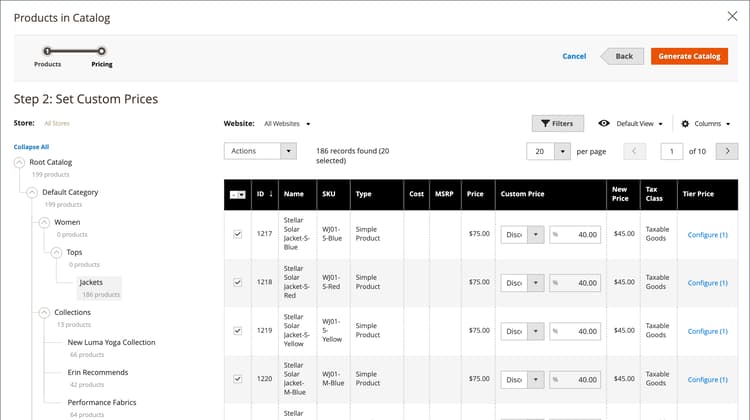
Task: Click the Columns gear icon
Action: (685, 123)
